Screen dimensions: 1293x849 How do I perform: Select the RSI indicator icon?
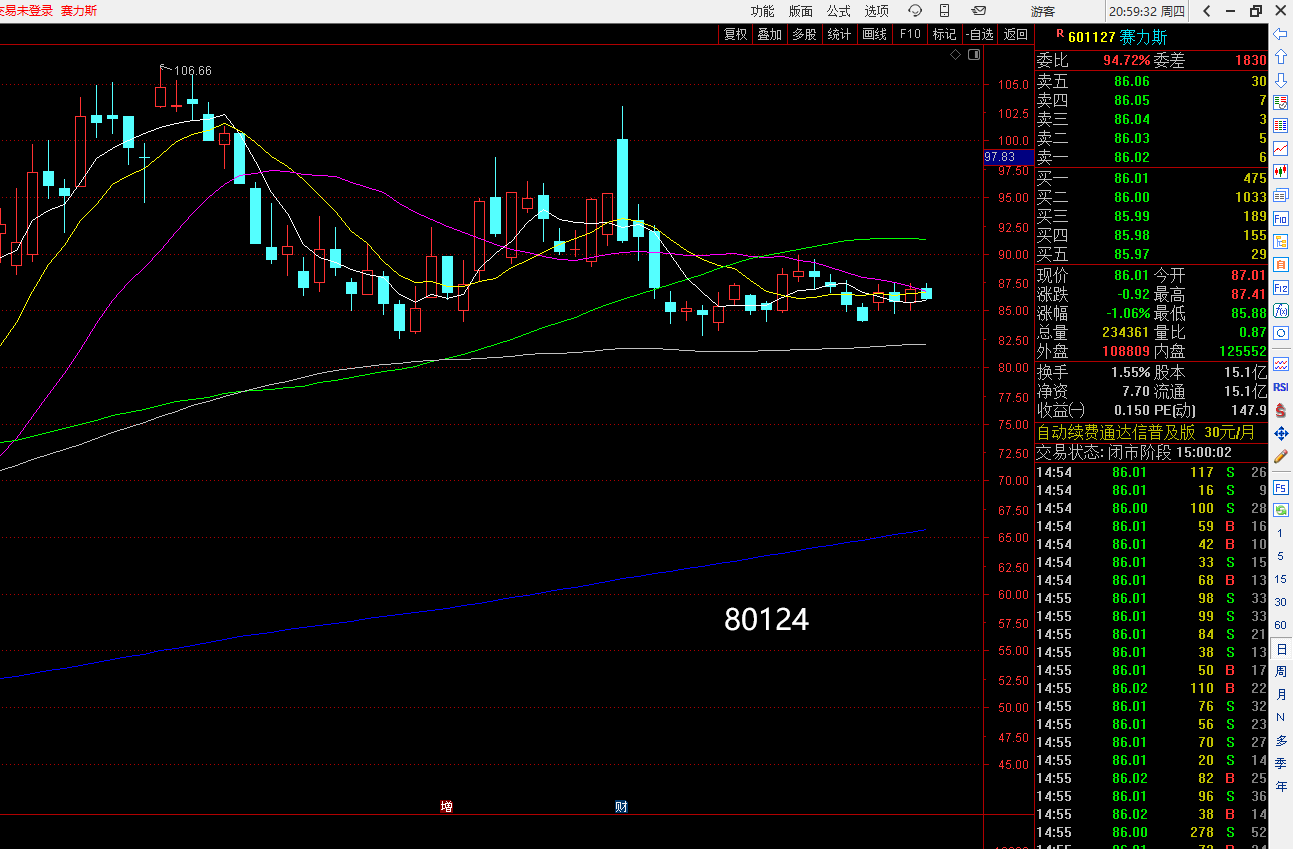coord(1280,387)
